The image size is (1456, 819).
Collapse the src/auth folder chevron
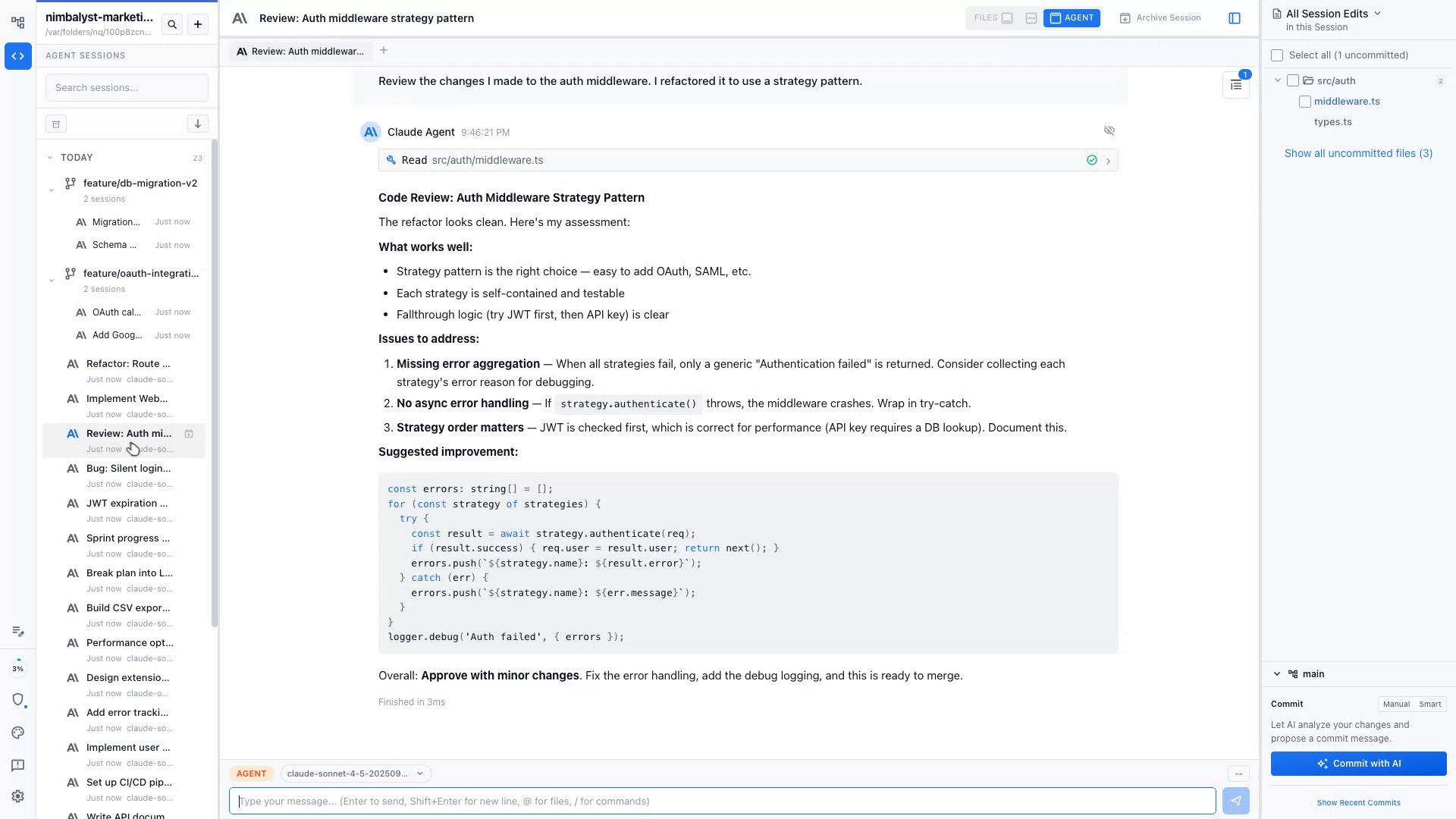point(1278,80)
